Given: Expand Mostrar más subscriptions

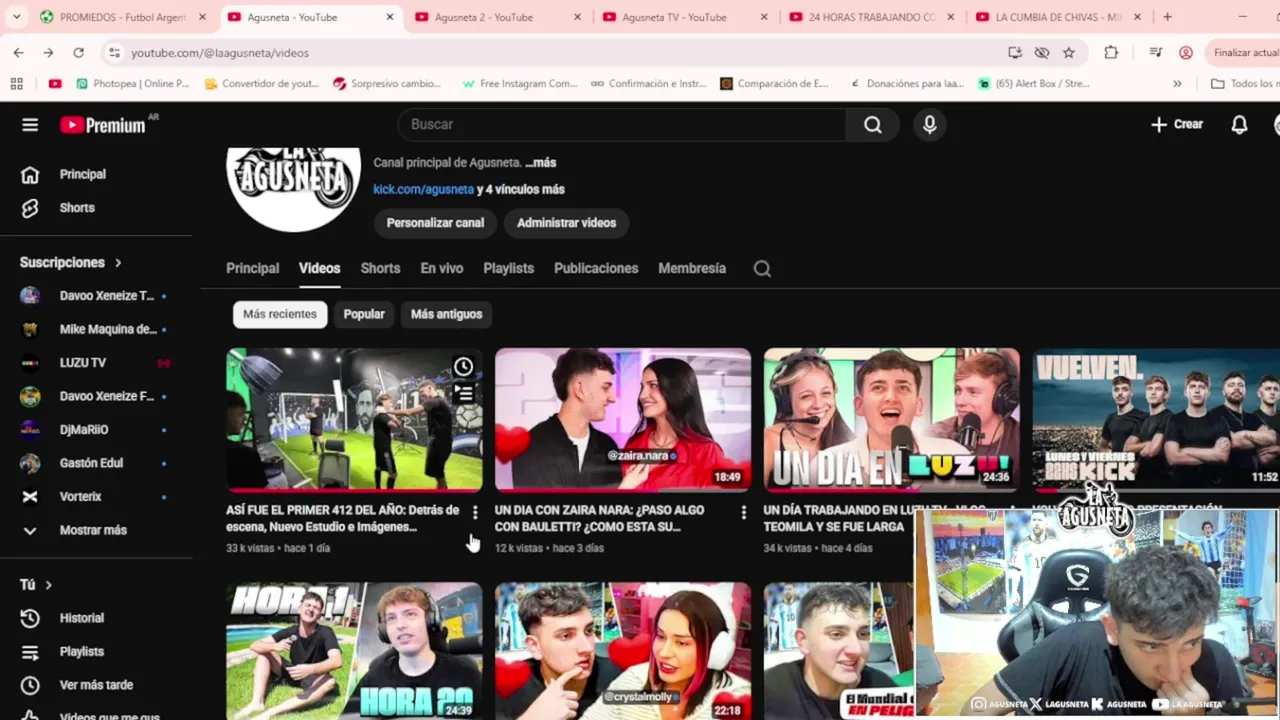Looking at the screenshot, I should pyautogui.click(x=93, y=530).
